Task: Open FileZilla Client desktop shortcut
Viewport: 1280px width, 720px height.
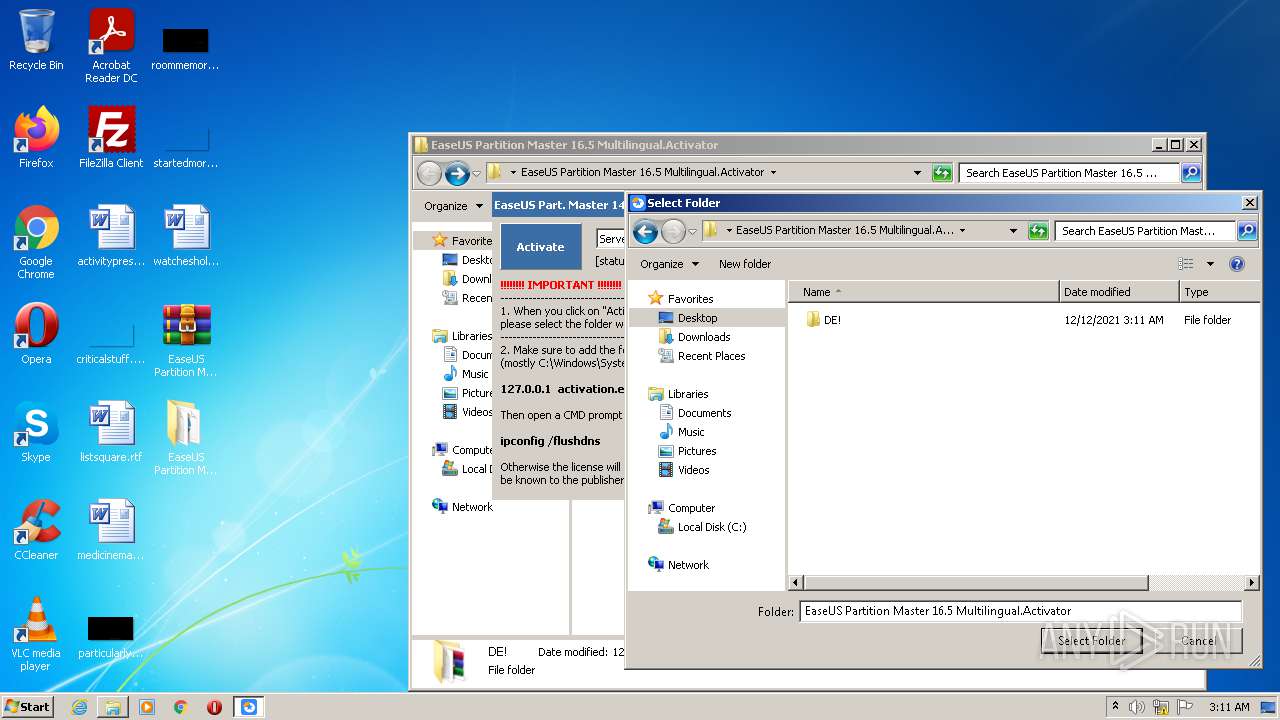Action: pyautogui.click(x=111, y=138)
